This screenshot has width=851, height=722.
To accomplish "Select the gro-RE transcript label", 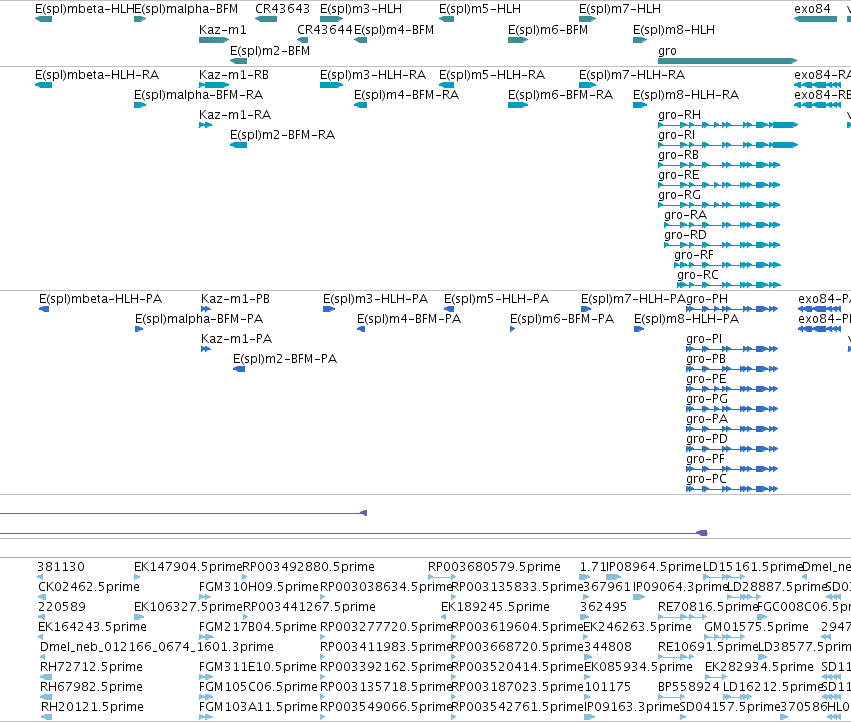I will point(678,175).
